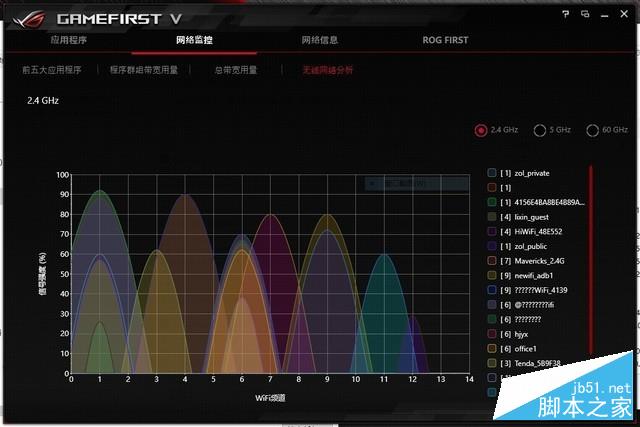The image size is (640, 427).
Task: Click the Mavericks_2.4G network color swatch
Action: coord(492,261)
